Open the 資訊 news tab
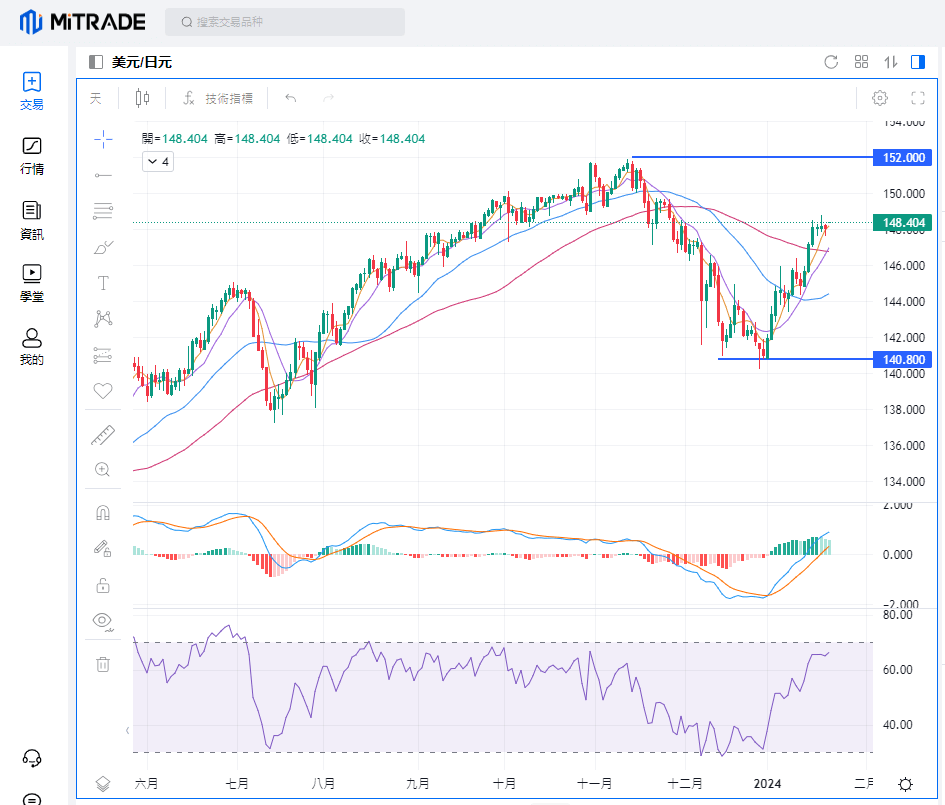The height and width of the screenshot is (805, 945). (32, 220)
